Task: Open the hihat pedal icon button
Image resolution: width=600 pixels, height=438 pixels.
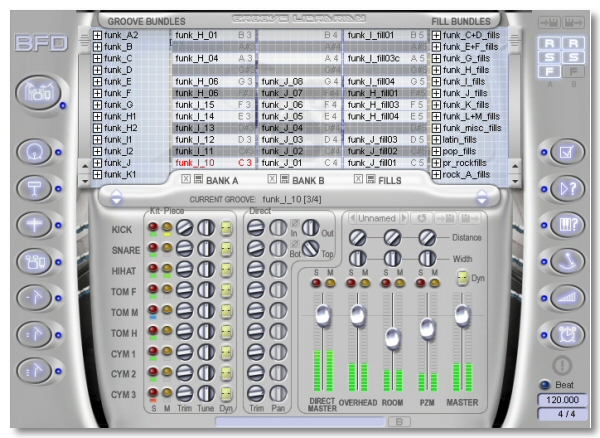Action: (567, 262)
